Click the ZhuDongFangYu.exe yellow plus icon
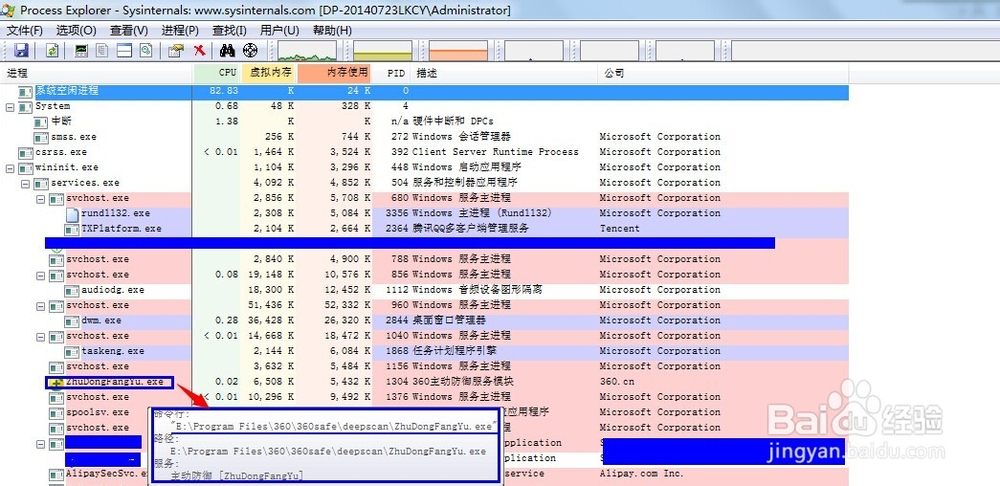1000x486 pixels. point(57,383)
